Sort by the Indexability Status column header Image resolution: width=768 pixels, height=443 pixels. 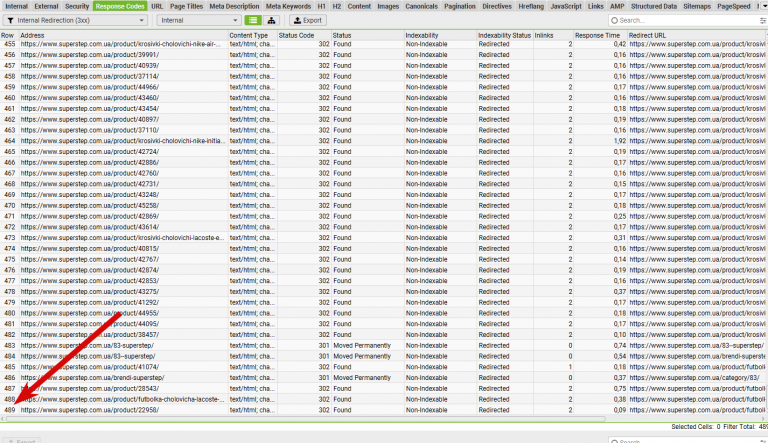pyautogui.click(x=504, y=35)
